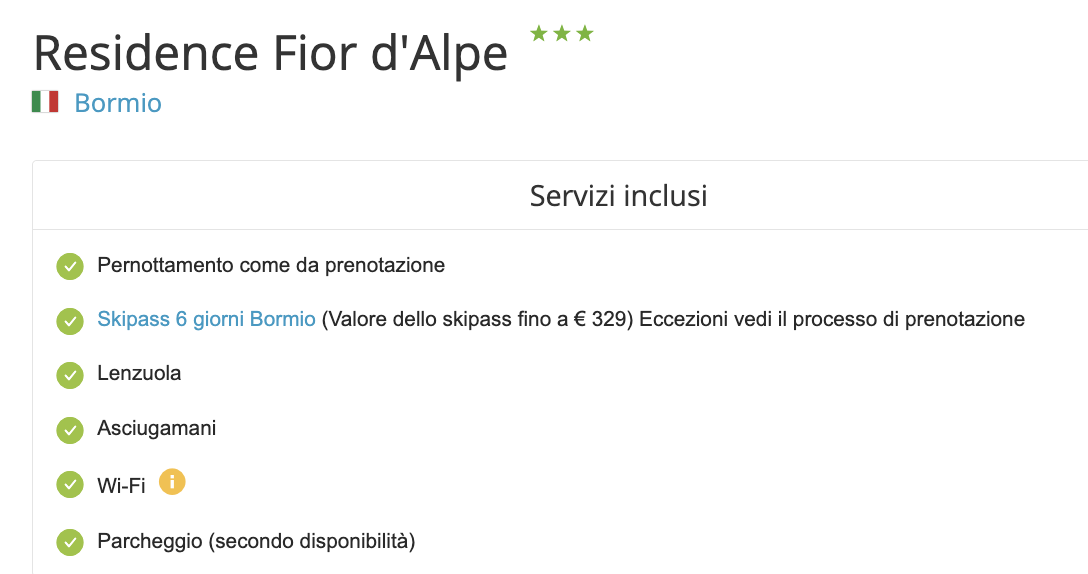Screen dimensions: 1088x574
Task: Click the Wi-Fi yellow info icon
Action: (172, 483)
